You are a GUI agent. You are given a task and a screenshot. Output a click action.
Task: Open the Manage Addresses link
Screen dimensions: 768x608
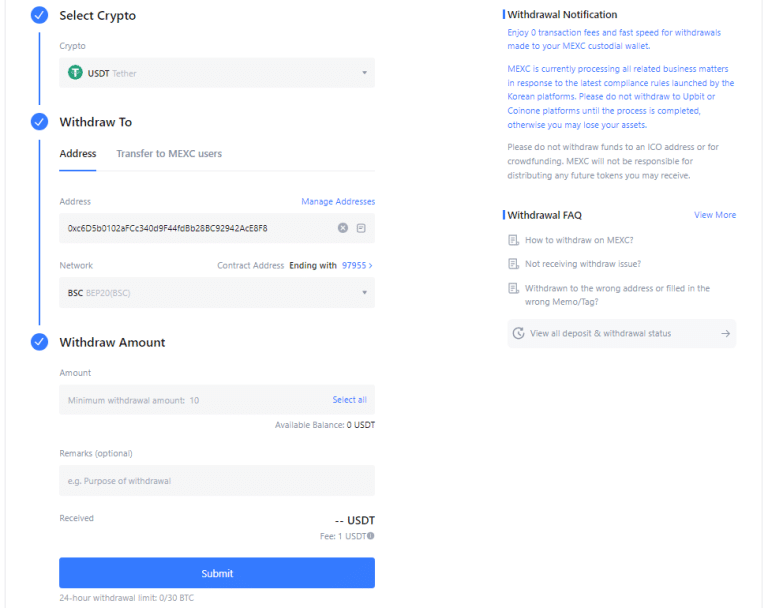[x=338, y=201]
